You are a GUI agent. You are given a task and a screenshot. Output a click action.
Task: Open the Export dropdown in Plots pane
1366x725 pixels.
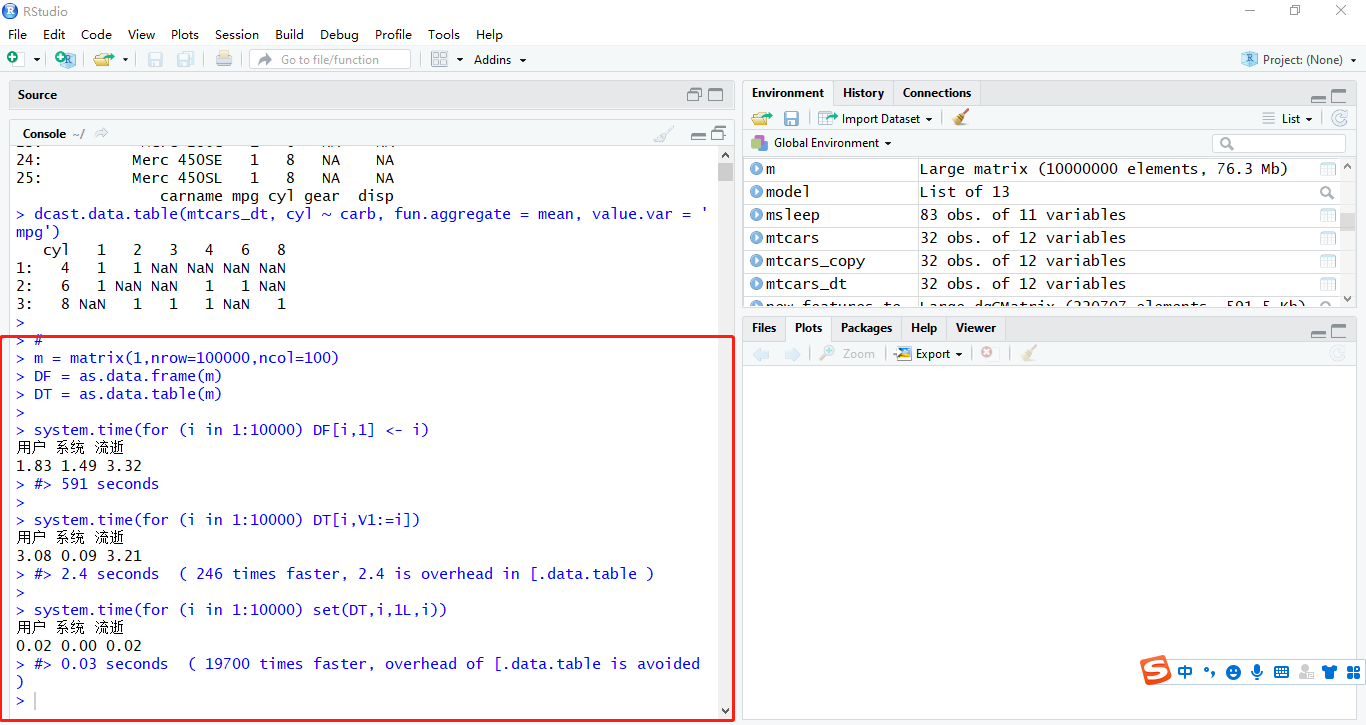coord(928,353)
